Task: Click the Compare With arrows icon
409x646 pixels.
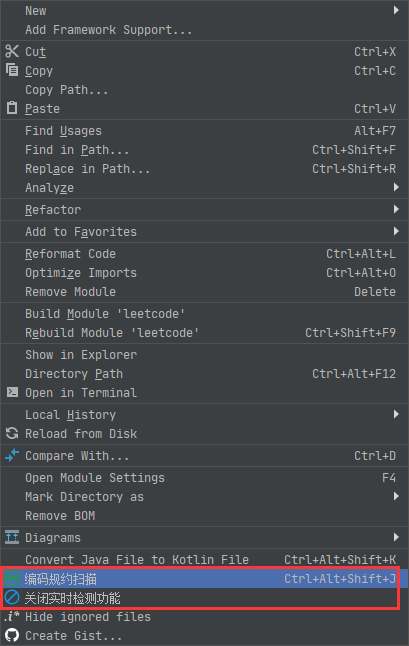Action: tap(12, 455)
